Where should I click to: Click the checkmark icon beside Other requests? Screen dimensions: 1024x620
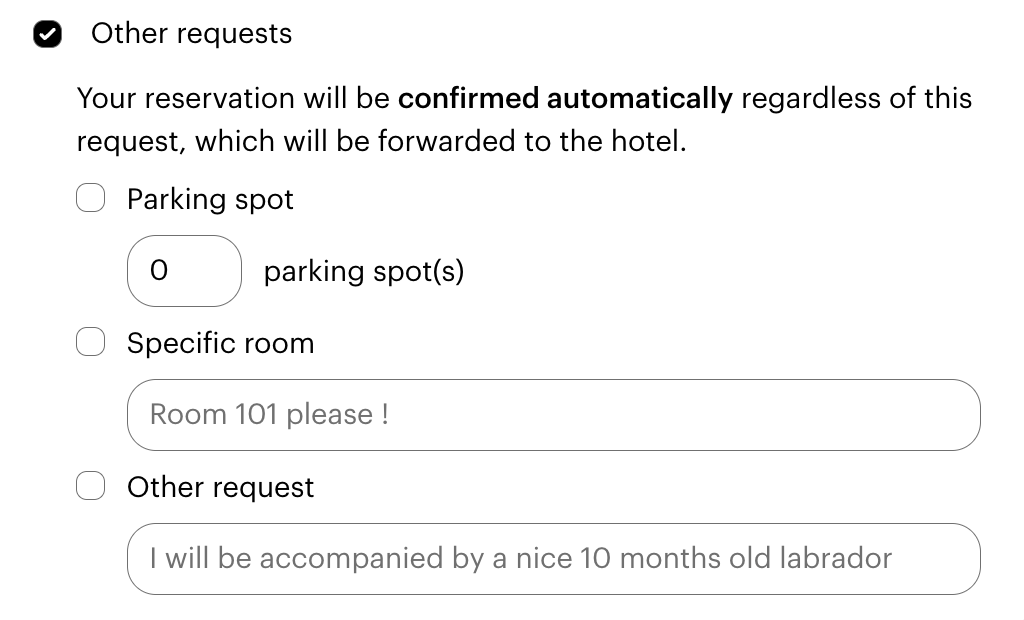coord(47,34)
